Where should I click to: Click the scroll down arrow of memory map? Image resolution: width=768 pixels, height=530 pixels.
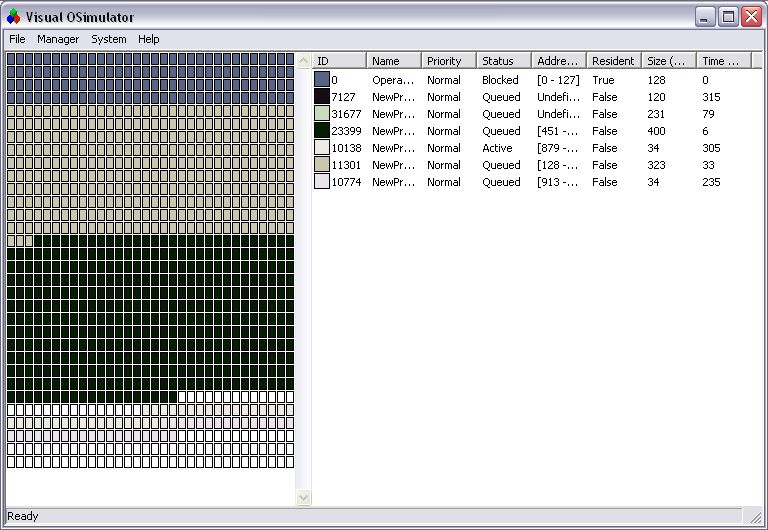point(304,498)
